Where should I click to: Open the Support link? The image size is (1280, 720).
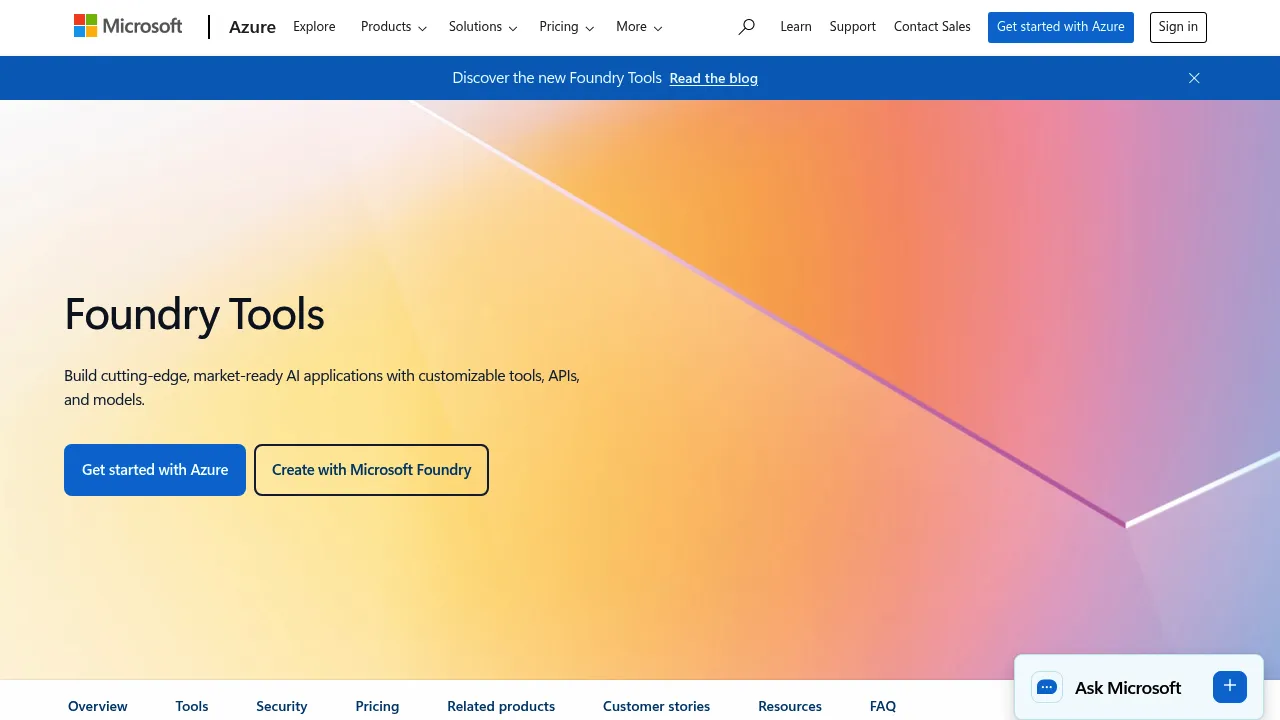point(853,27)
